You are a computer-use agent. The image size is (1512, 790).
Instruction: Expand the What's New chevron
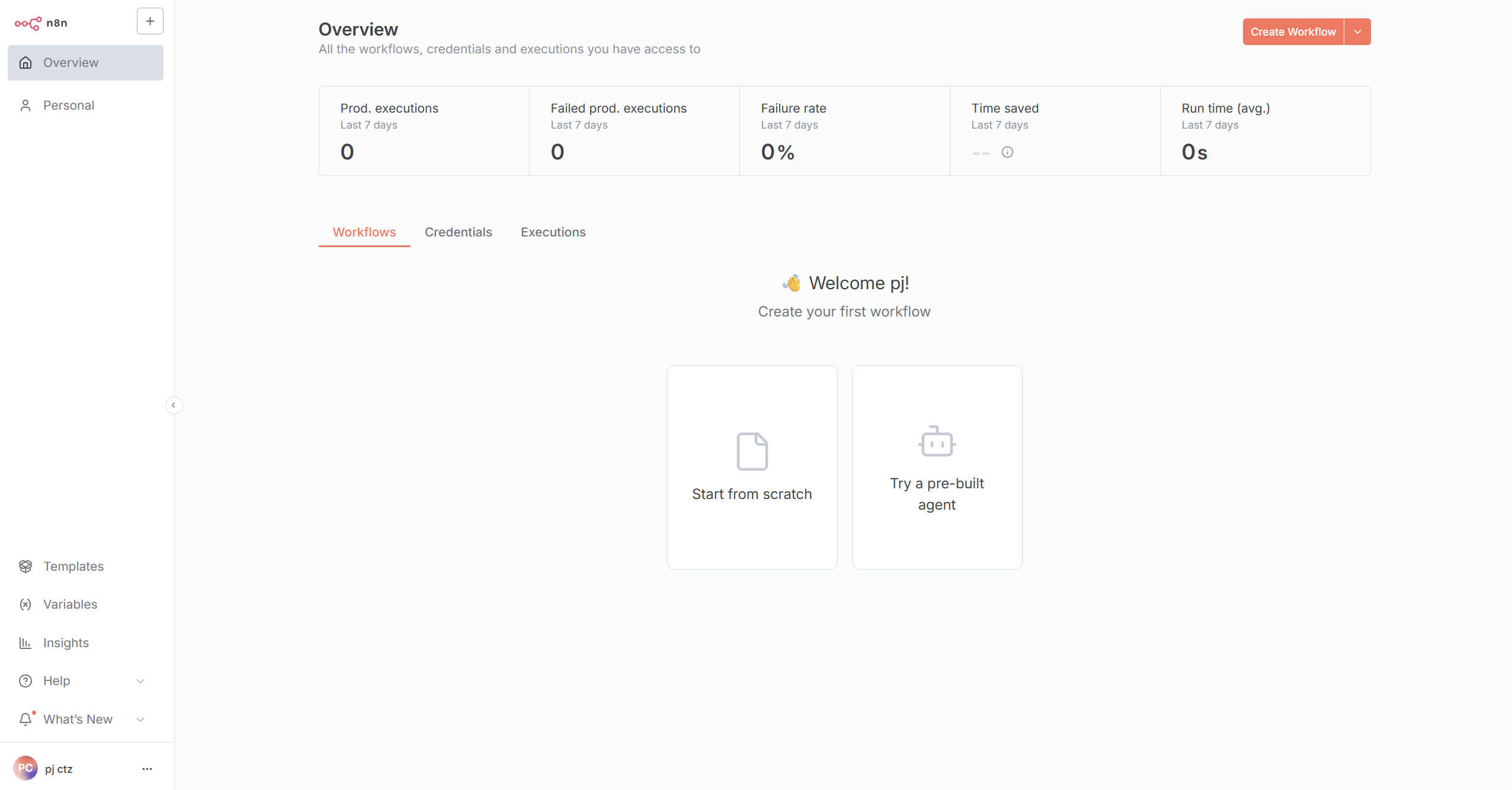[x=140, y=719]
